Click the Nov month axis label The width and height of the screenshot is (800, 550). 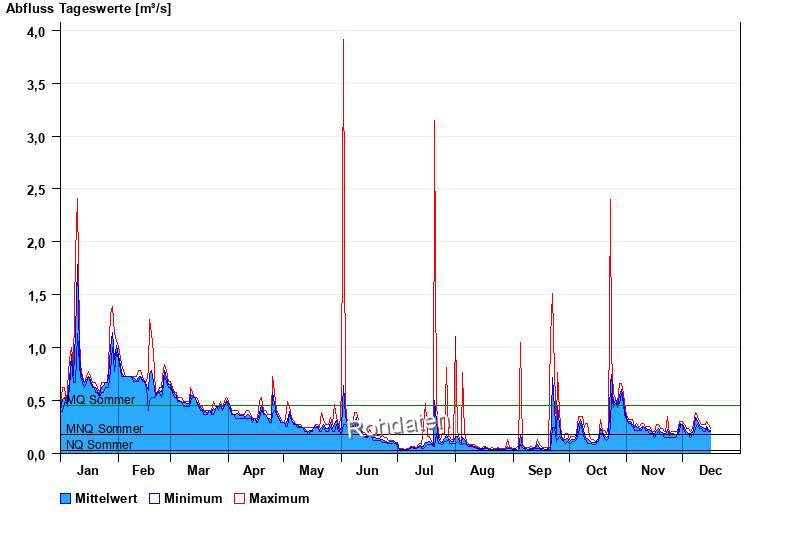pyautogui.click(x=653, y=470)
